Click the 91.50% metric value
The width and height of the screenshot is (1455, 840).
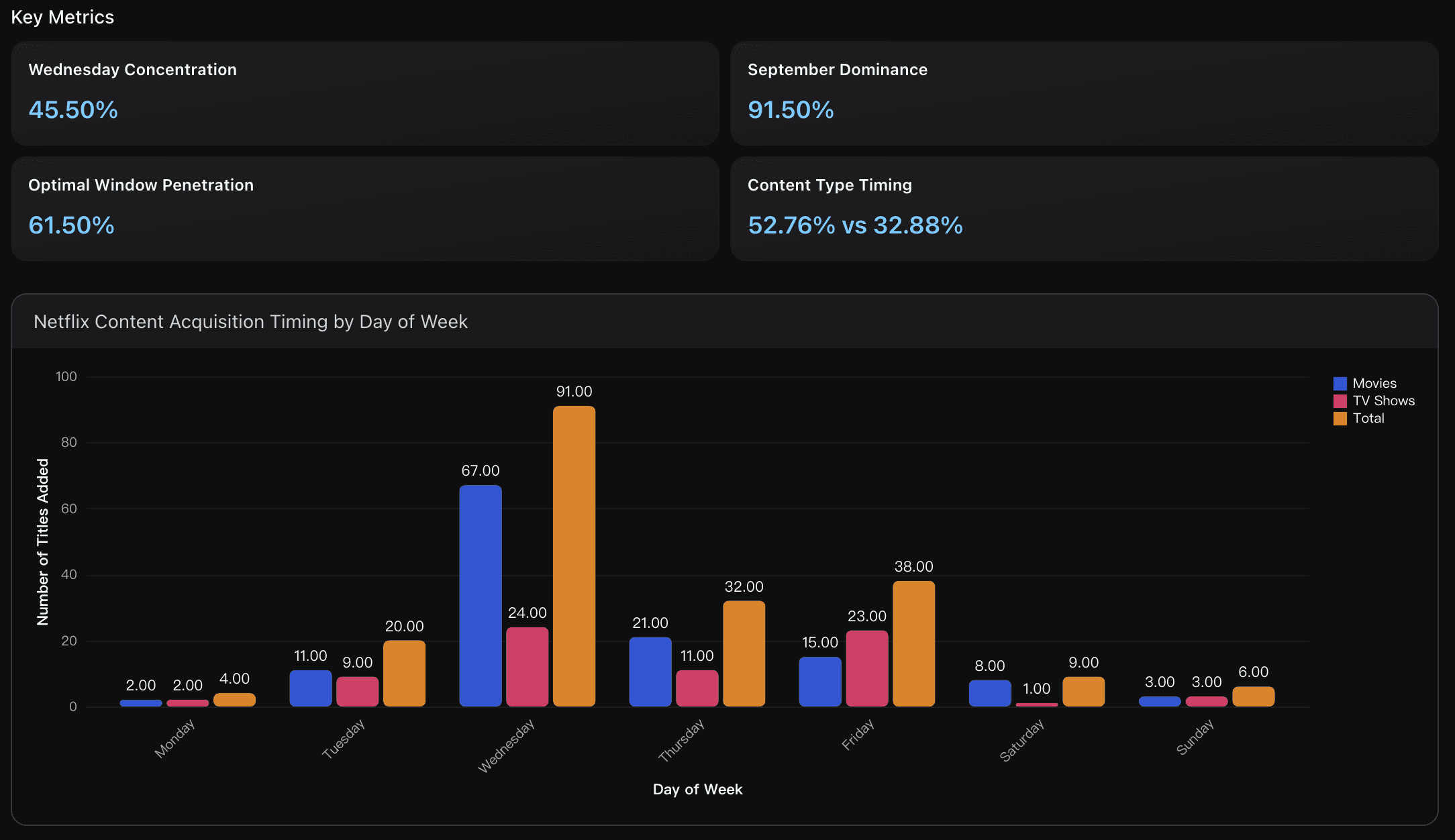point(791,110)
